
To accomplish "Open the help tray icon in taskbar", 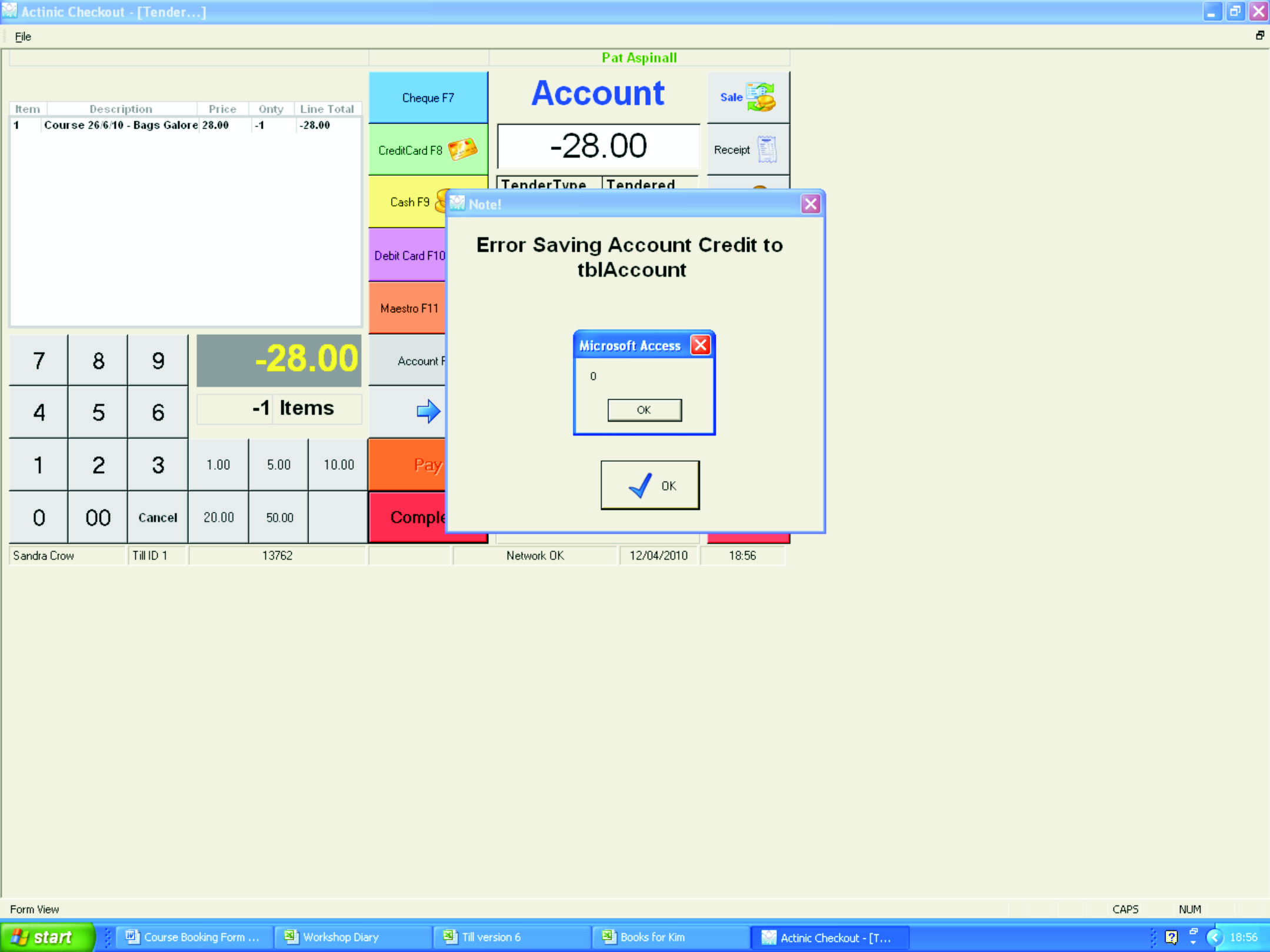I will pos(1171,937).
